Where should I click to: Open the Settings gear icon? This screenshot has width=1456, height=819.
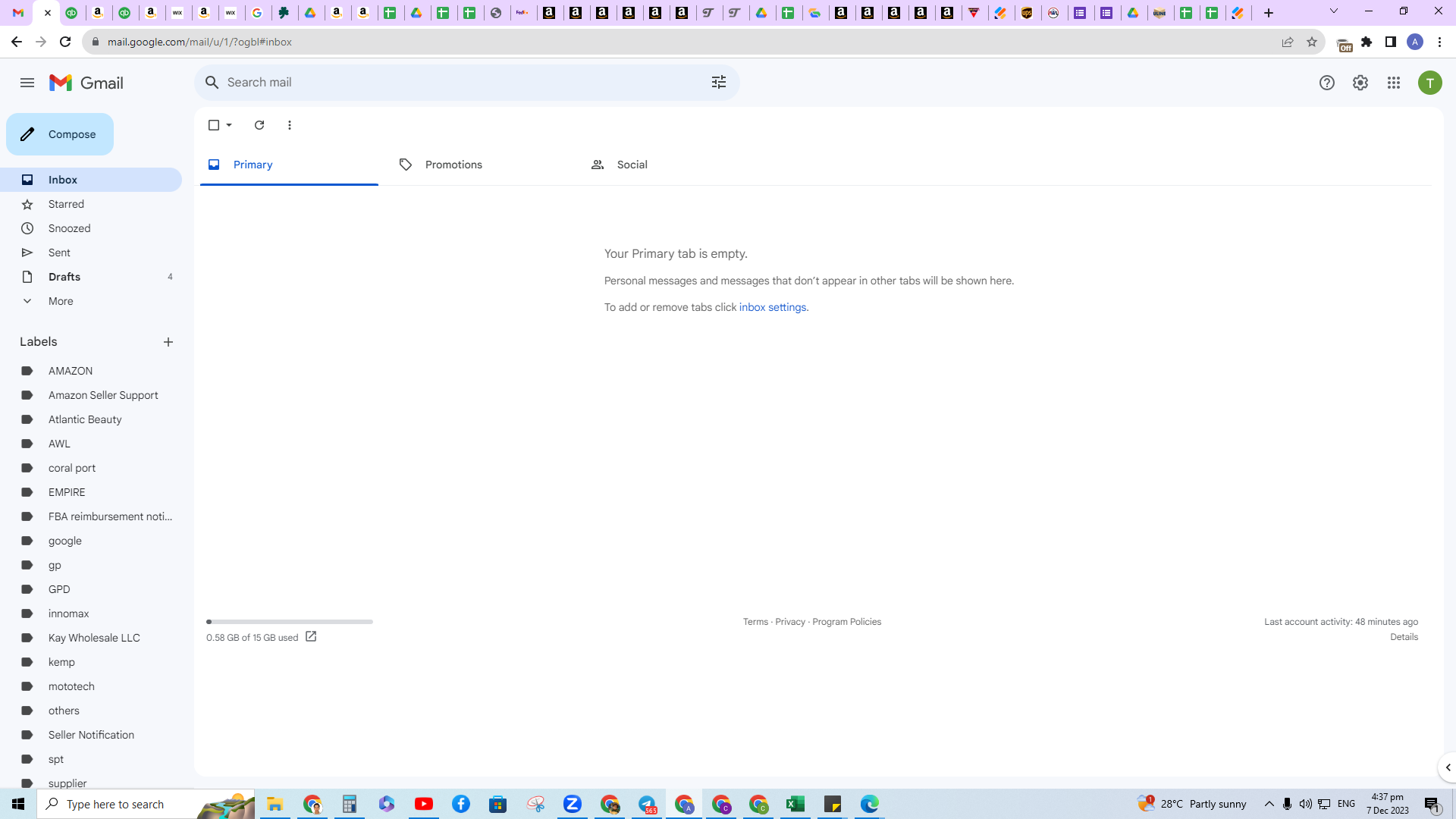(1360, 83)
